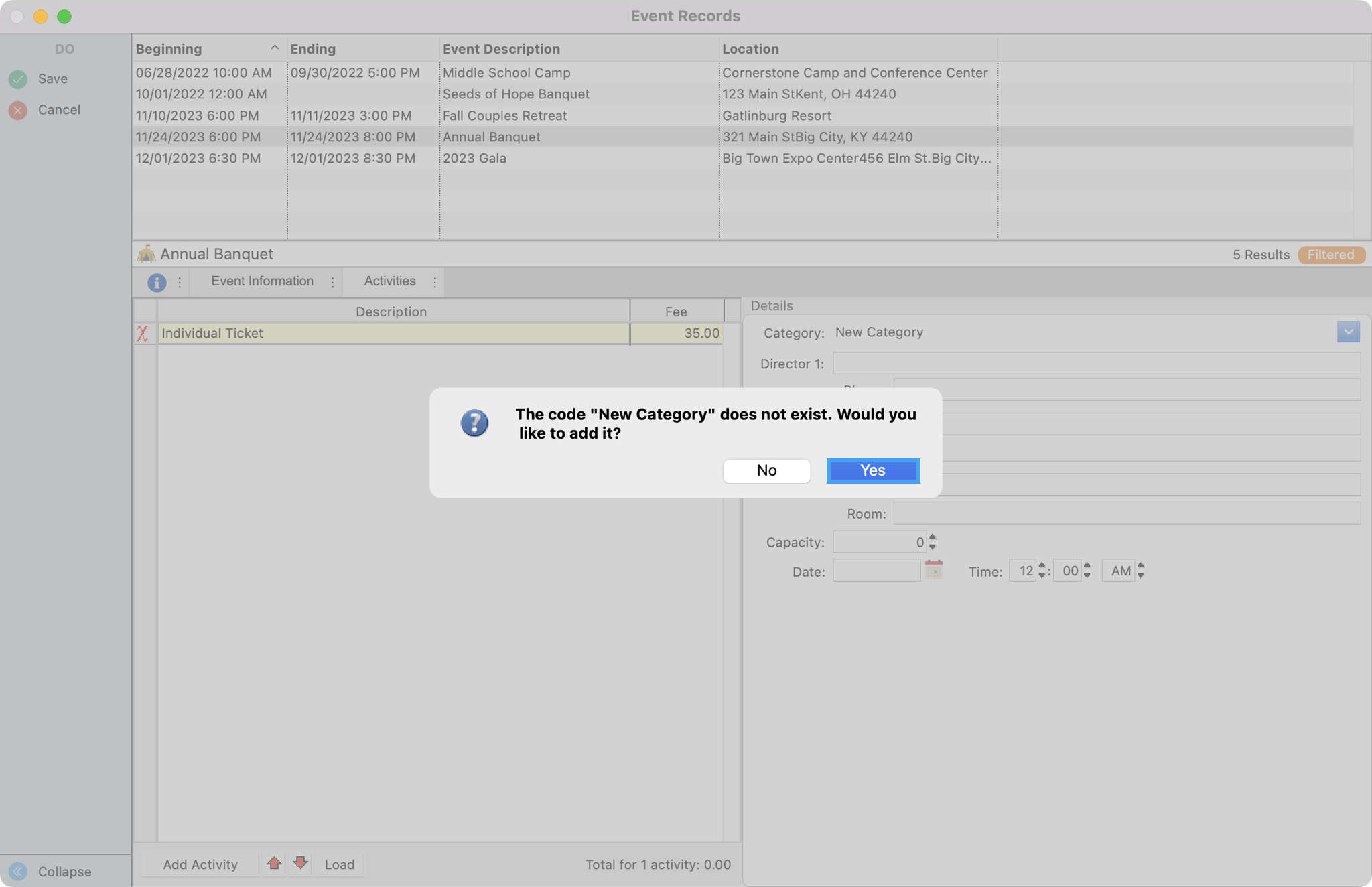Click the Director 1 input field

tap(1096, 364)
